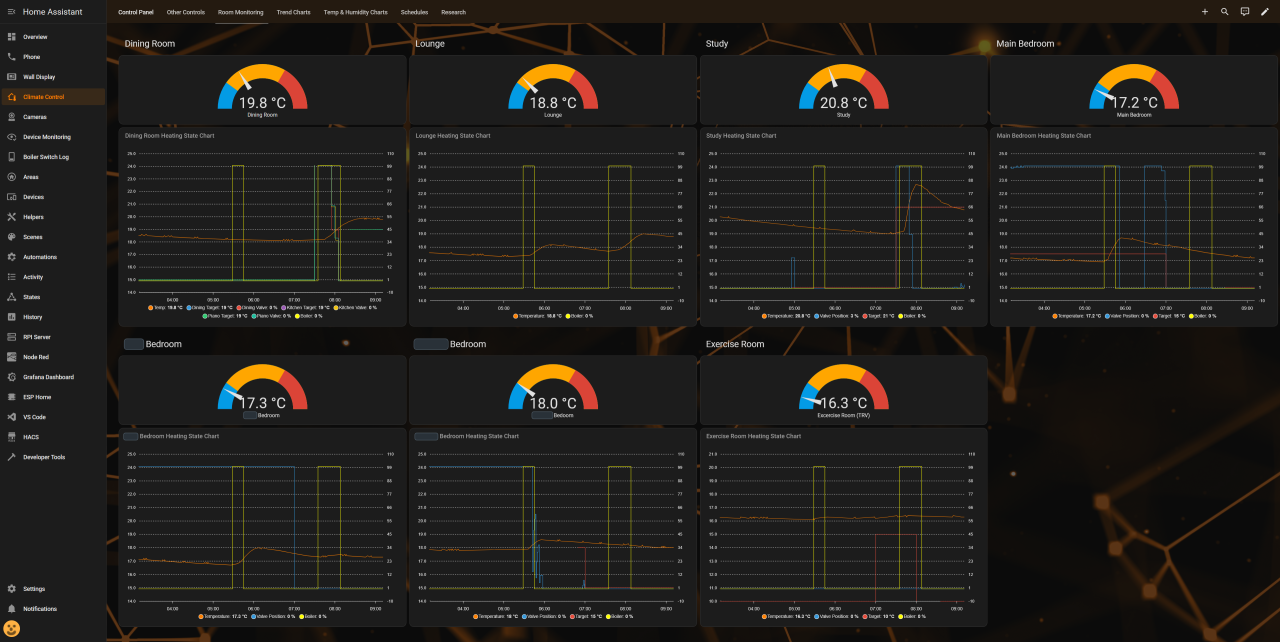Toggle the first Bedroom card switch
The height and width of the screenshot is (642, 1280).
coord(132,343)
